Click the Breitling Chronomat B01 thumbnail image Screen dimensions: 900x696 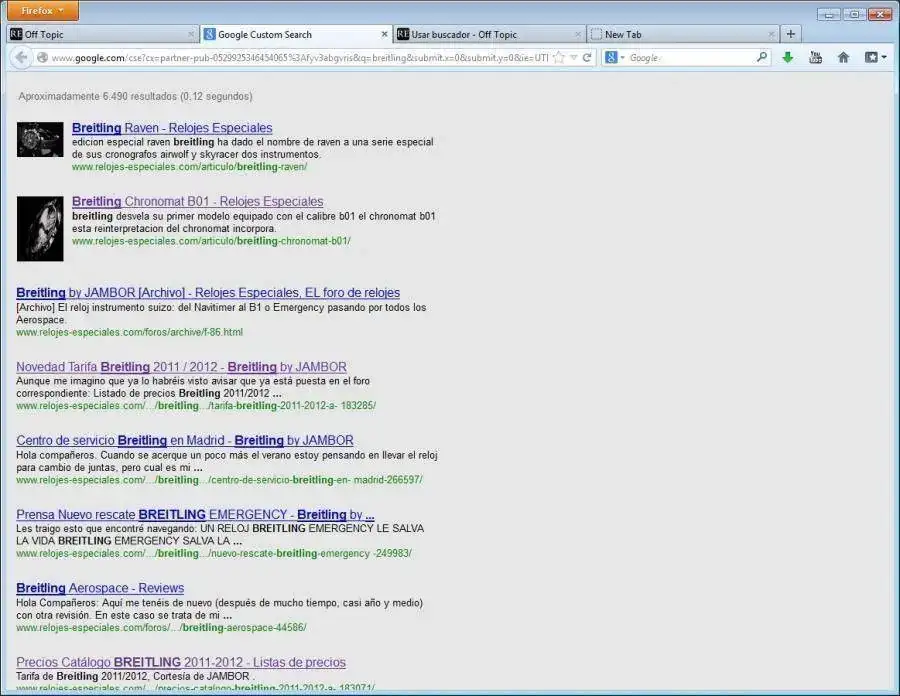pyautogui.click(x=40, y=228)
